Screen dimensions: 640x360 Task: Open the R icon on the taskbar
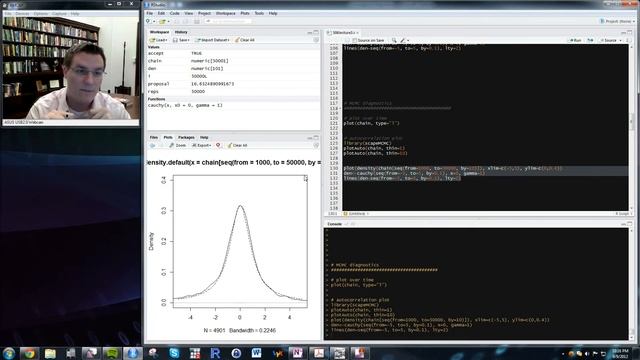215,353
